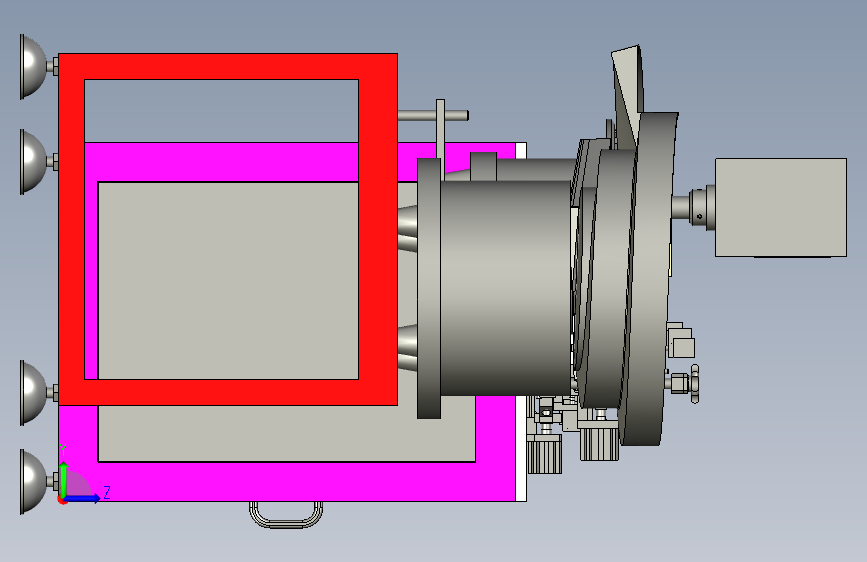Viewport: 867px width, 562px height.
Task: Click the green Y axis arrow
Action: [x=64, y=480]
